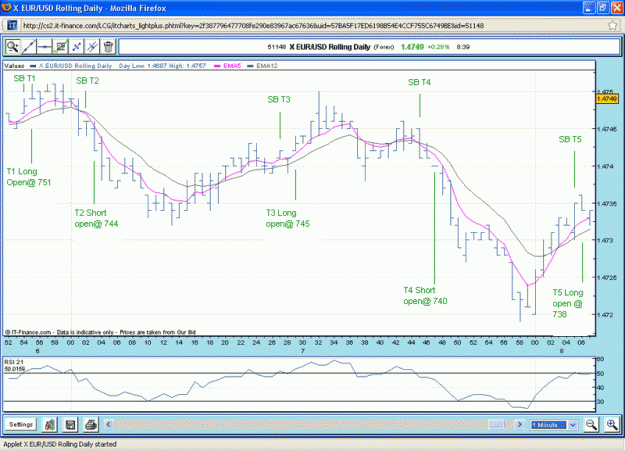Click the Settings button

coord(21,424)
